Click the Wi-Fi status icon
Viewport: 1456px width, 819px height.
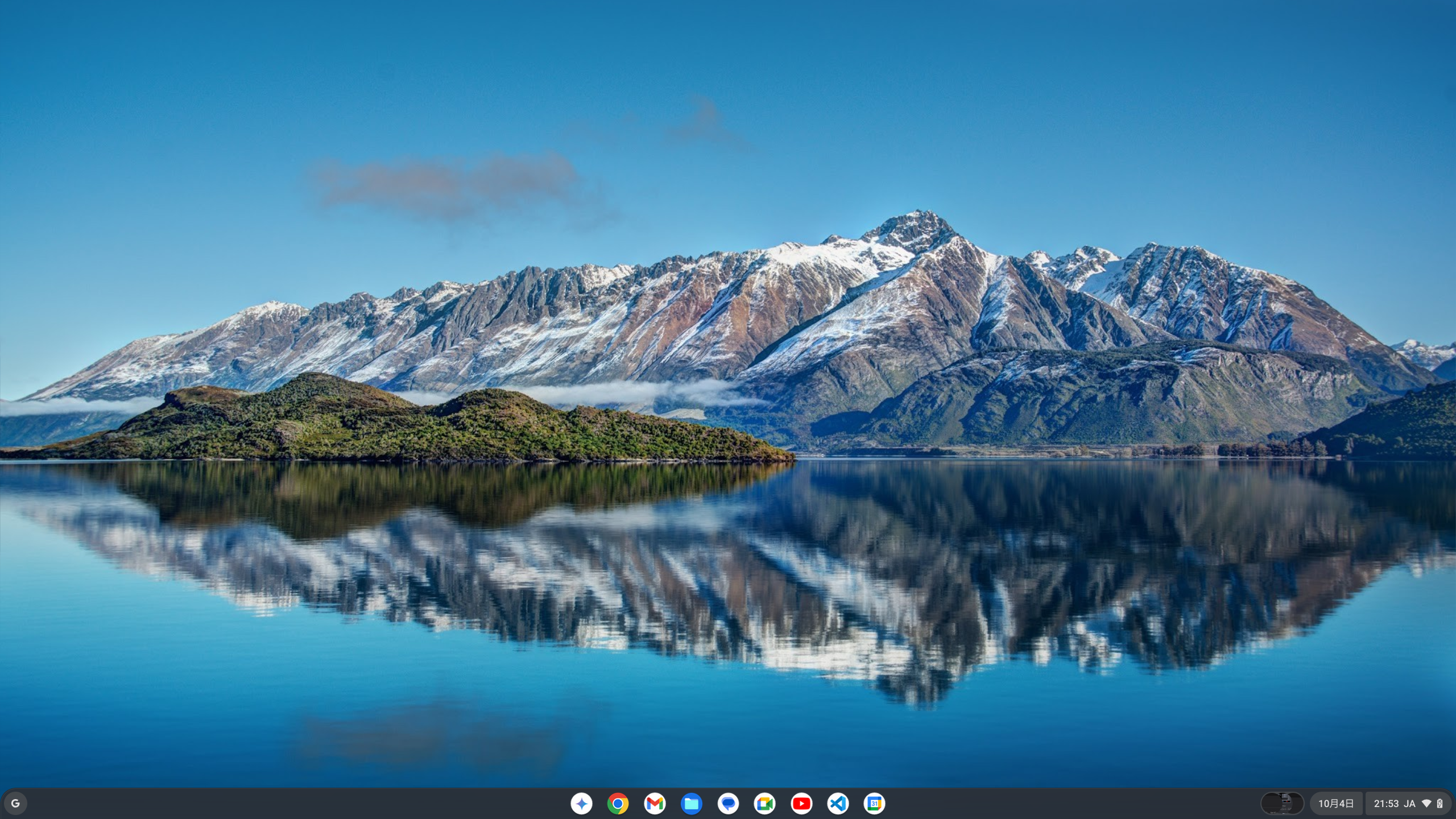pos(1426,803)
